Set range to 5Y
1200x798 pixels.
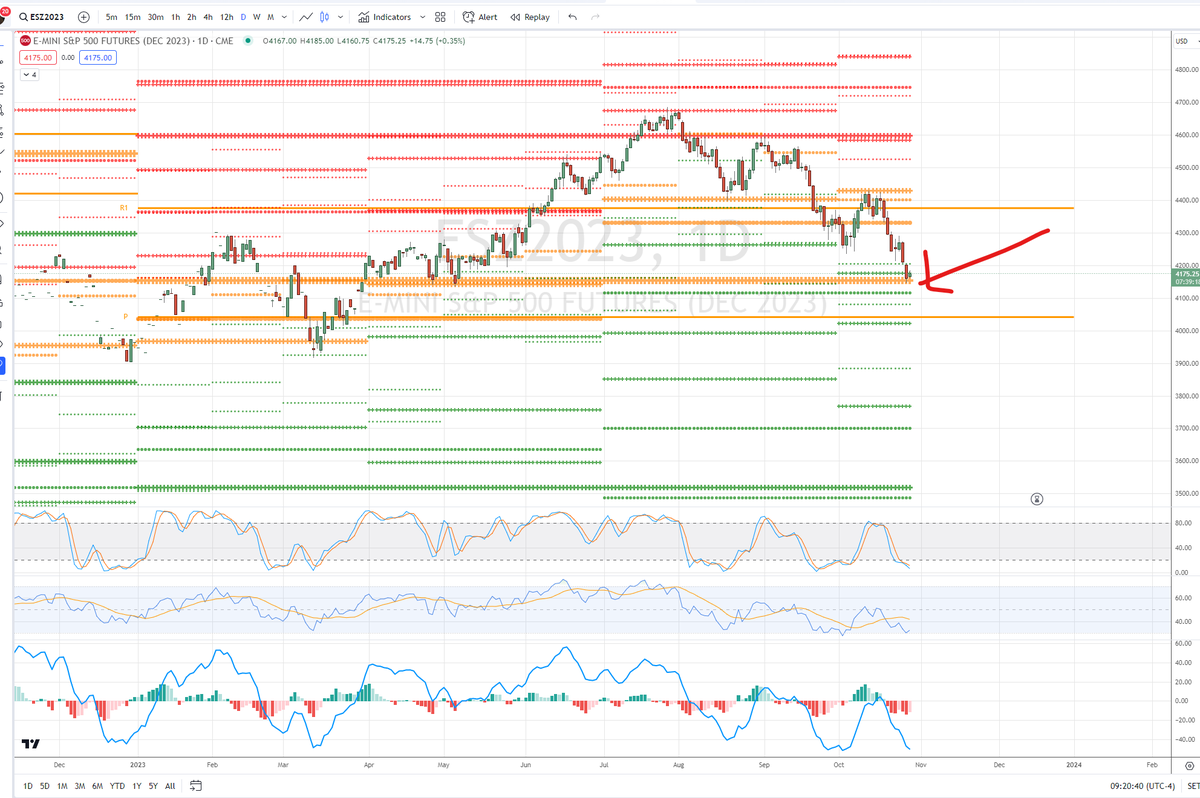[x=153, y=786]
